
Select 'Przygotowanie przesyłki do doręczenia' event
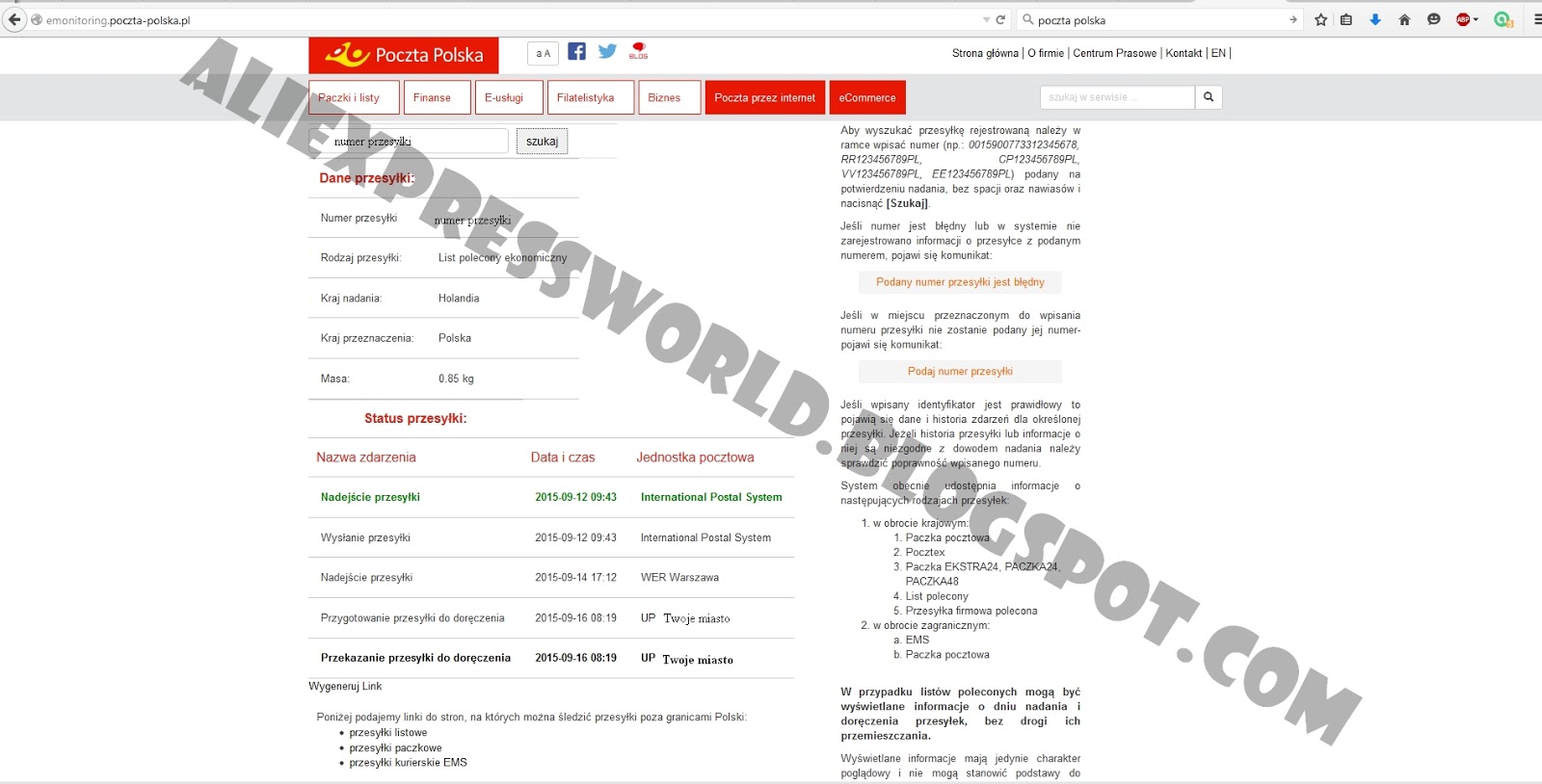click(412, 617)
